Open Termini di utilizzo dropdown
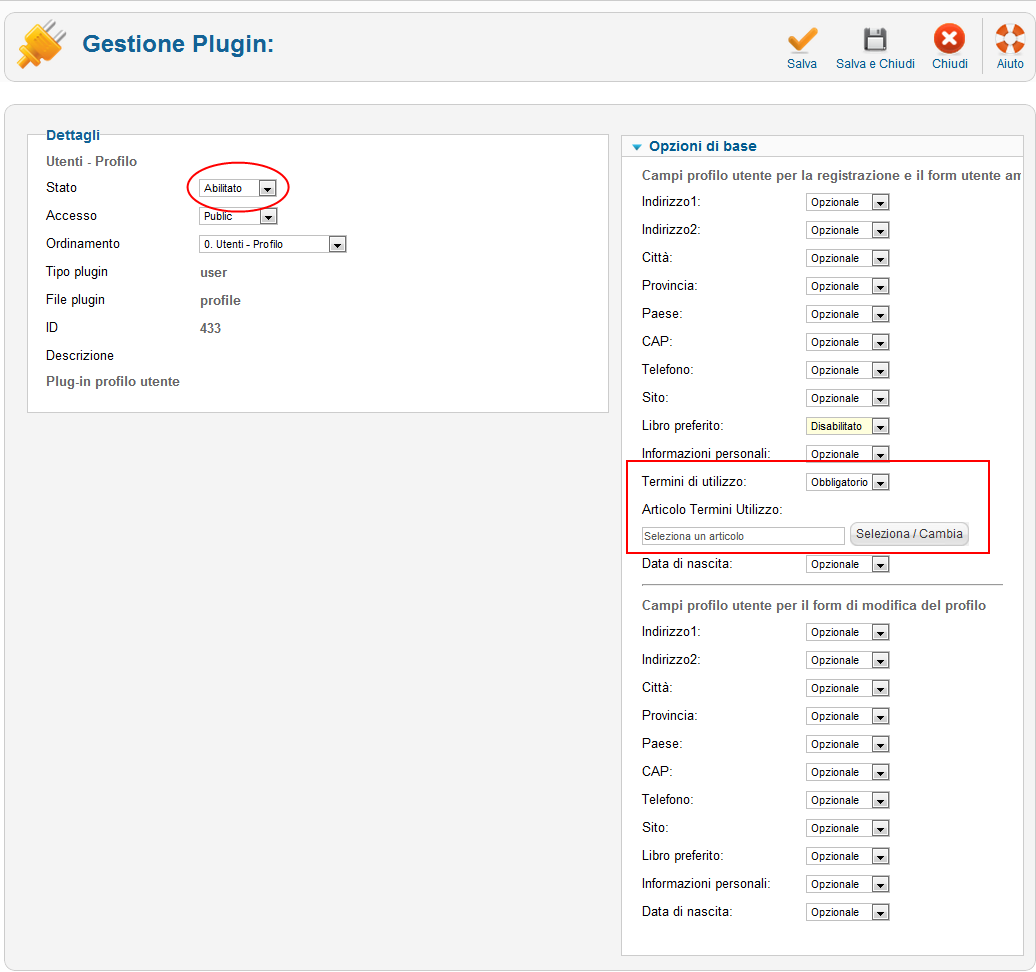The image size is (1036, 972). (x=847, y=482)
